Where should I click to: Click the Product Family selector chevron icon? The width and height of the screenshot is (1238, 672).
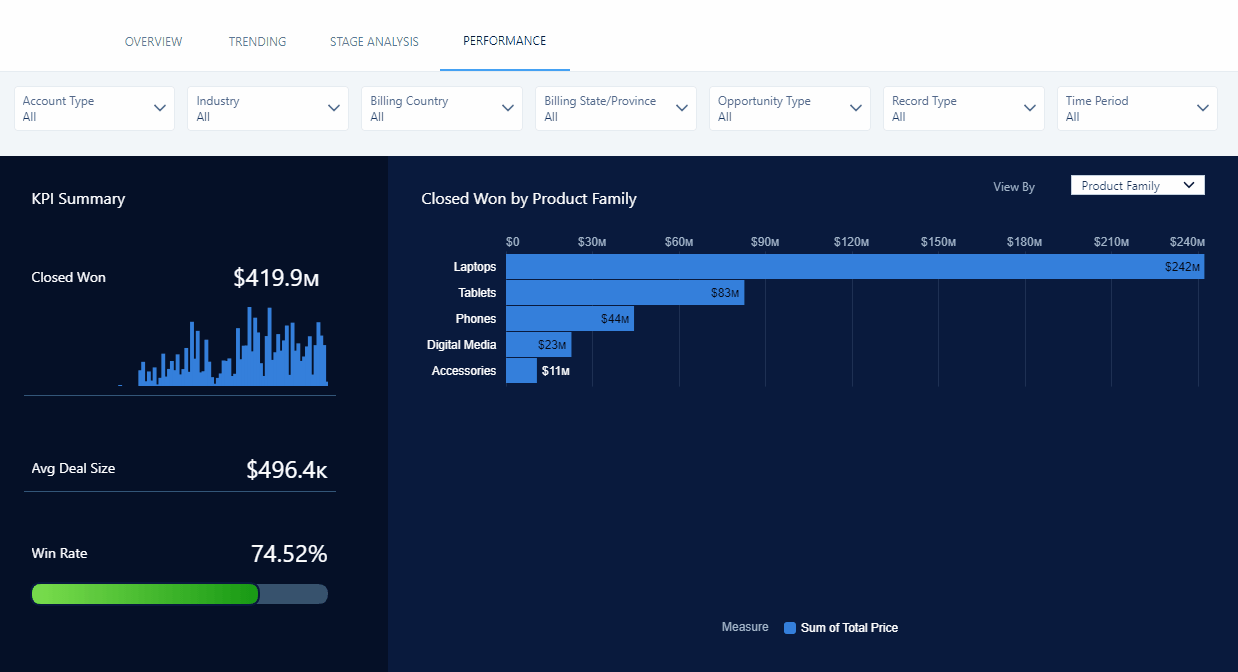click(x=1190, y=185)
